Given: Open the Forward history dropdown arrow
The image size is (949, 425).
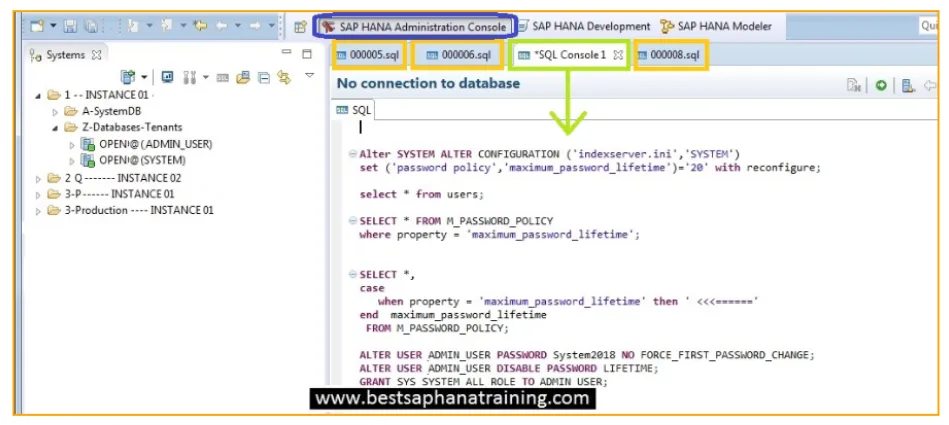Looking at the screenshot, I should [272, 26].
